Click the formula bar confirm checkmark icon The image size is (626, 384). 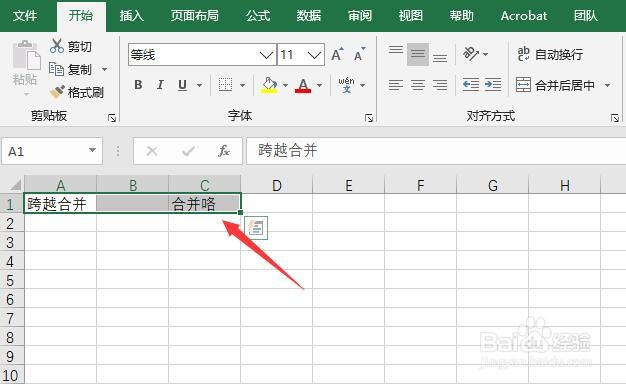pos(188,151)
